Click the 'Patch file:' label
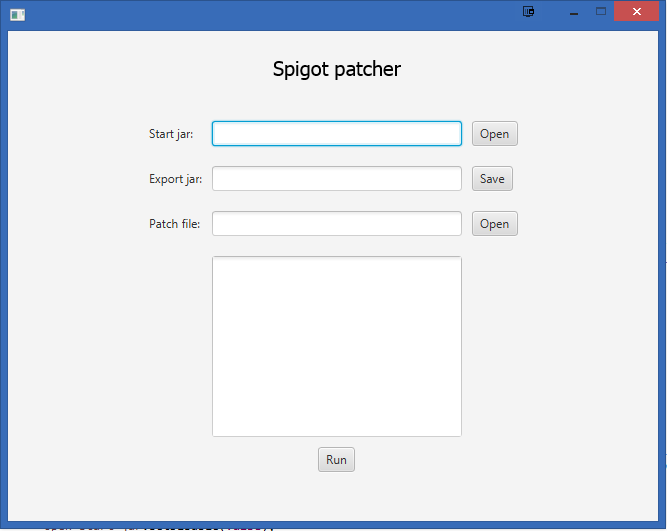This screenshot has height=531, width=667. coord(174,224)
